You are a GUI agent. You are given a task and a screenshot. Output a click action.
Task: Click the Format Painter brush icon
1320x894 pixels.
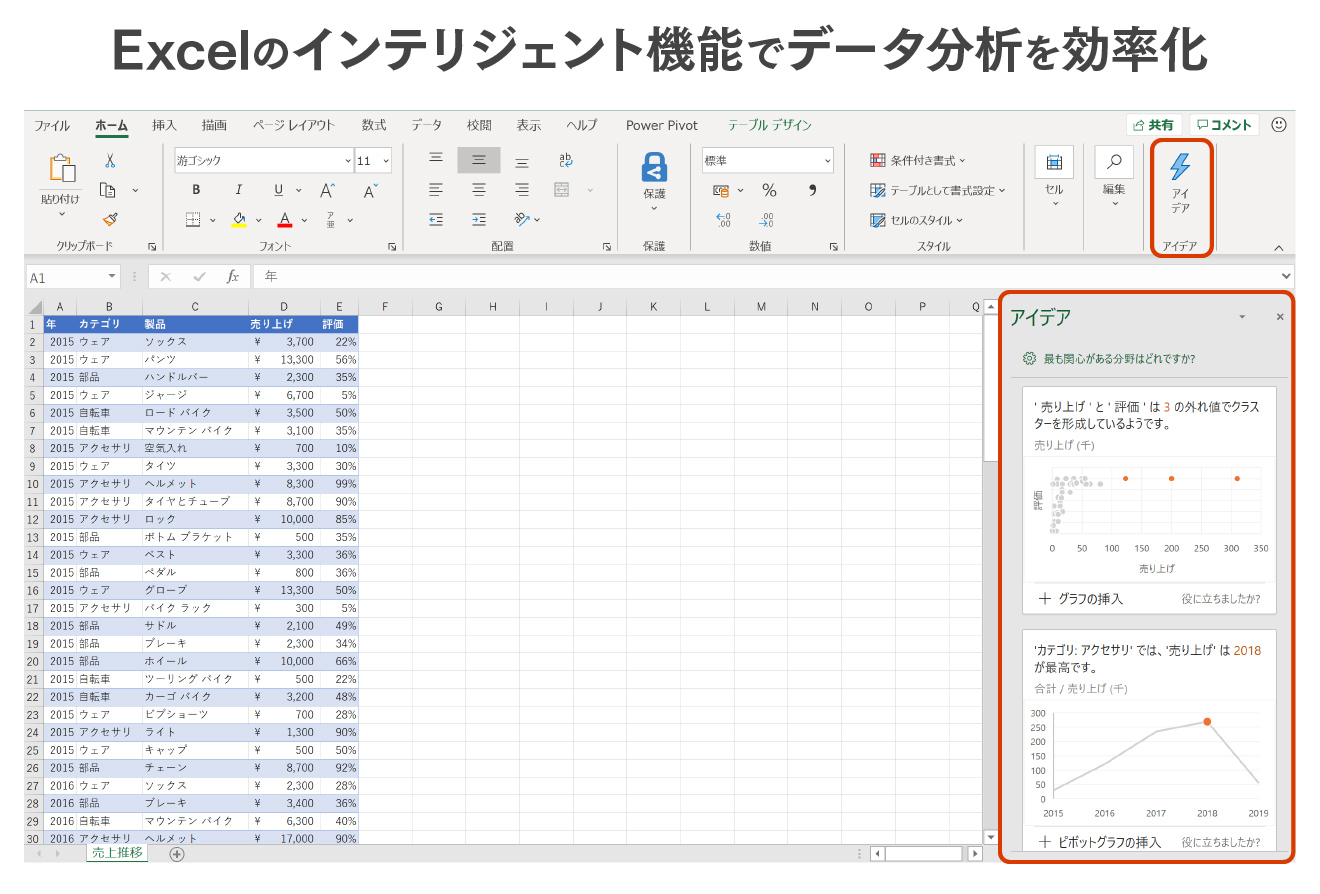pyautogui.click(x=110, y=219)
